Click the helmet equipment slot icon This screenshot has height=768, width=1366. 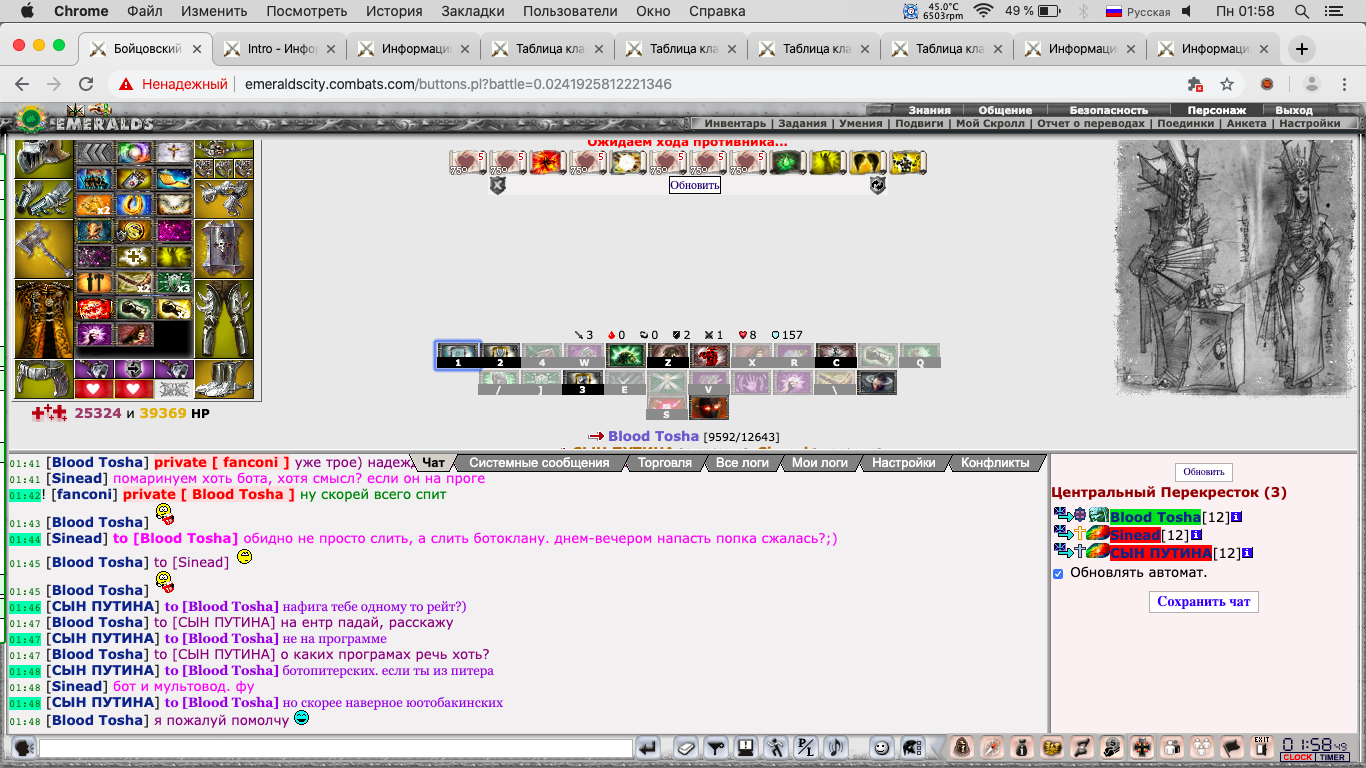pyautogui.click(x=44, y=158)
